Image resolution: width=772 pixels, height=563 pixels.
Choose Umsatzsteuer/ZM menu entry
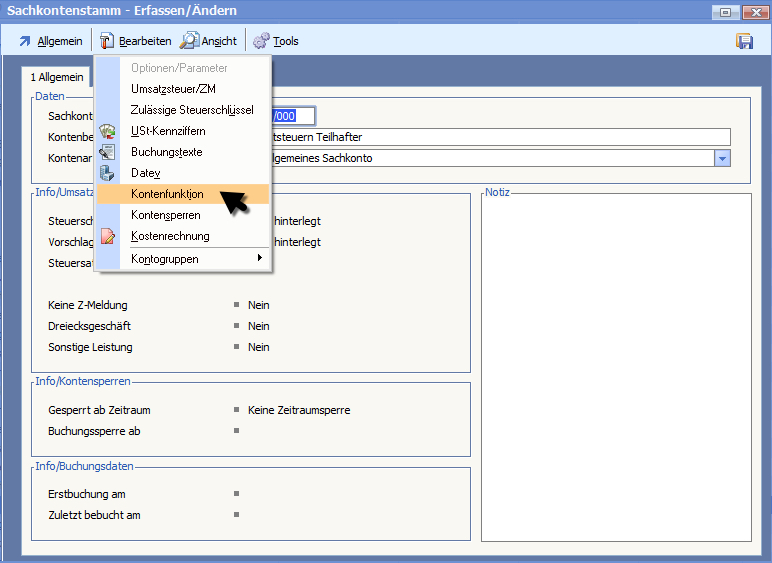[x=173, y=89]
